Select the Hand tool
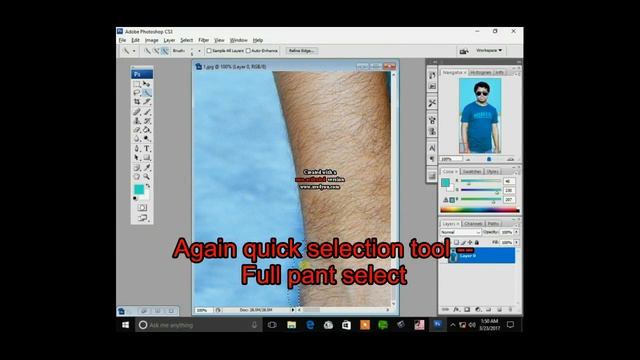640x360 pixels. tap(137, 177)
